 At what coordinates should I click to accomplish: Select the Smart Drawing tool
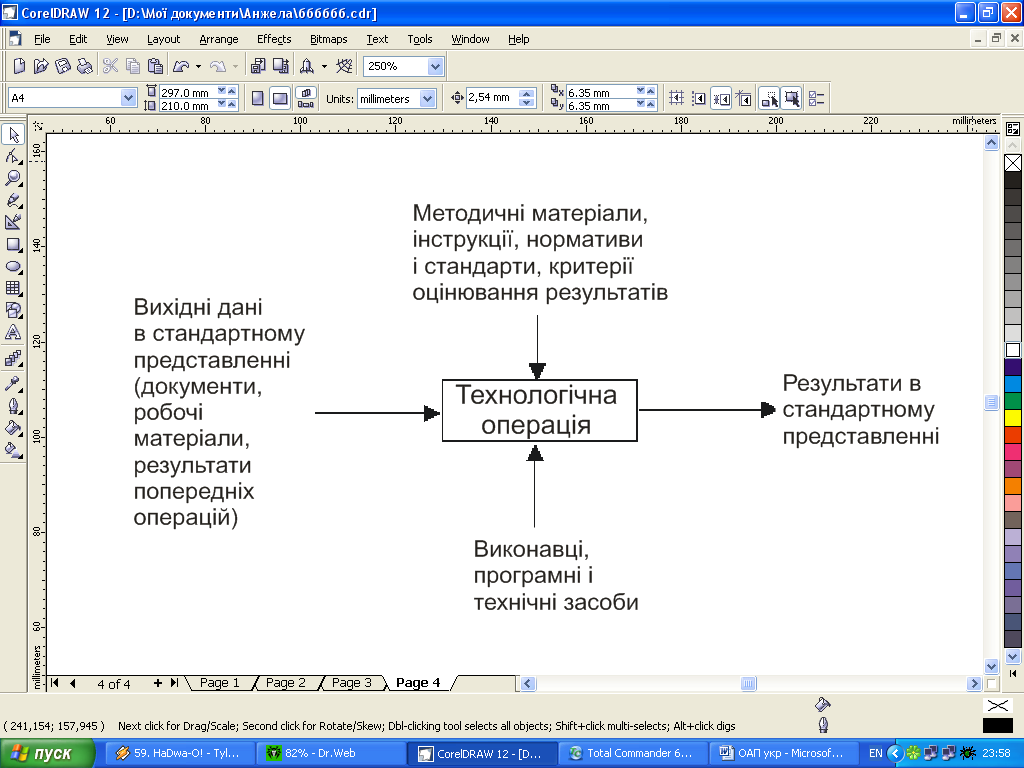13,222
